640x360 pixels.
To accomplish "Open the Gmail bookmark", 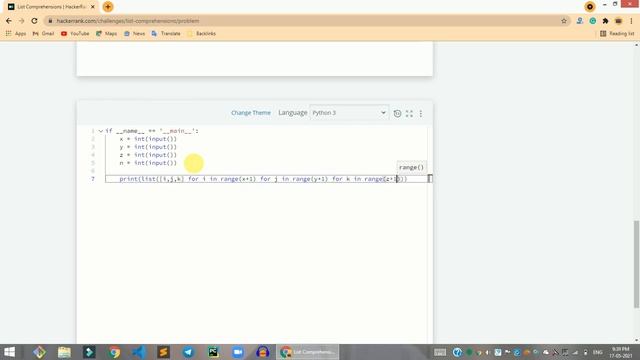I will [x=43, y=33].
